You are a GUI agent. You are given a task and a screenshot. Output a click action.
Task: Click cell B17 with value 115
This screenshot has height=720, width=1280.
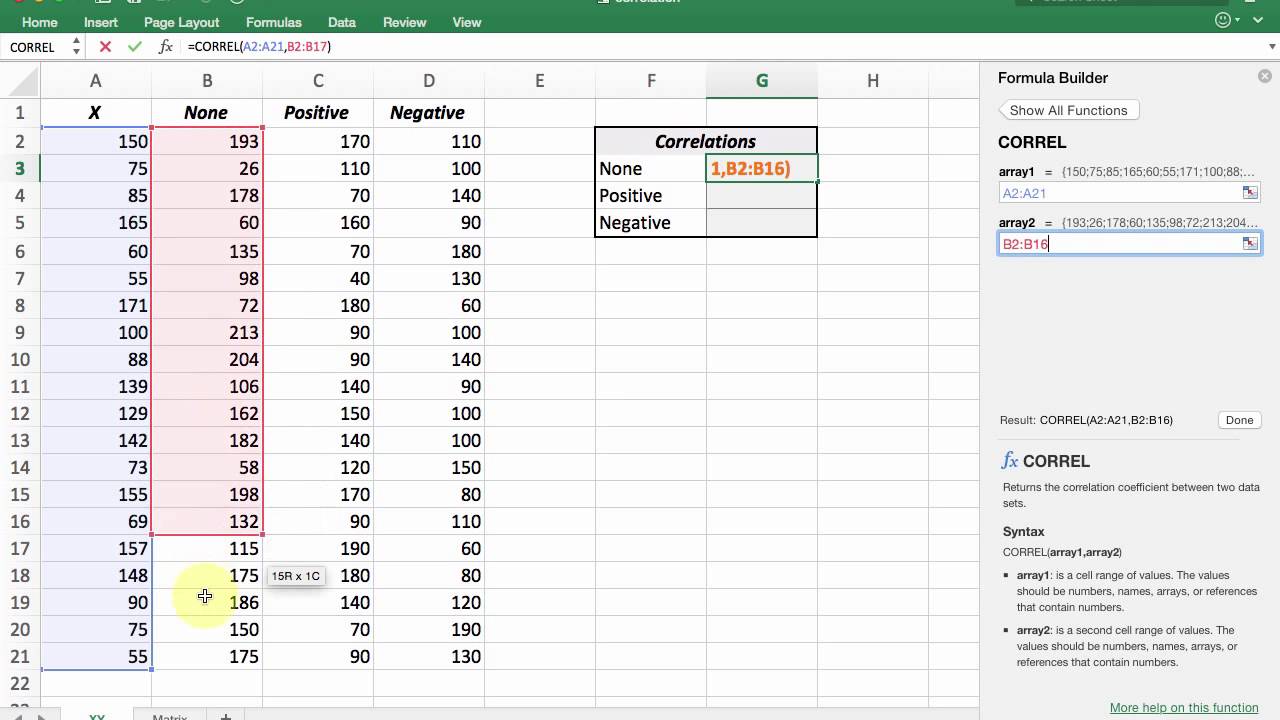pos(207,548)
